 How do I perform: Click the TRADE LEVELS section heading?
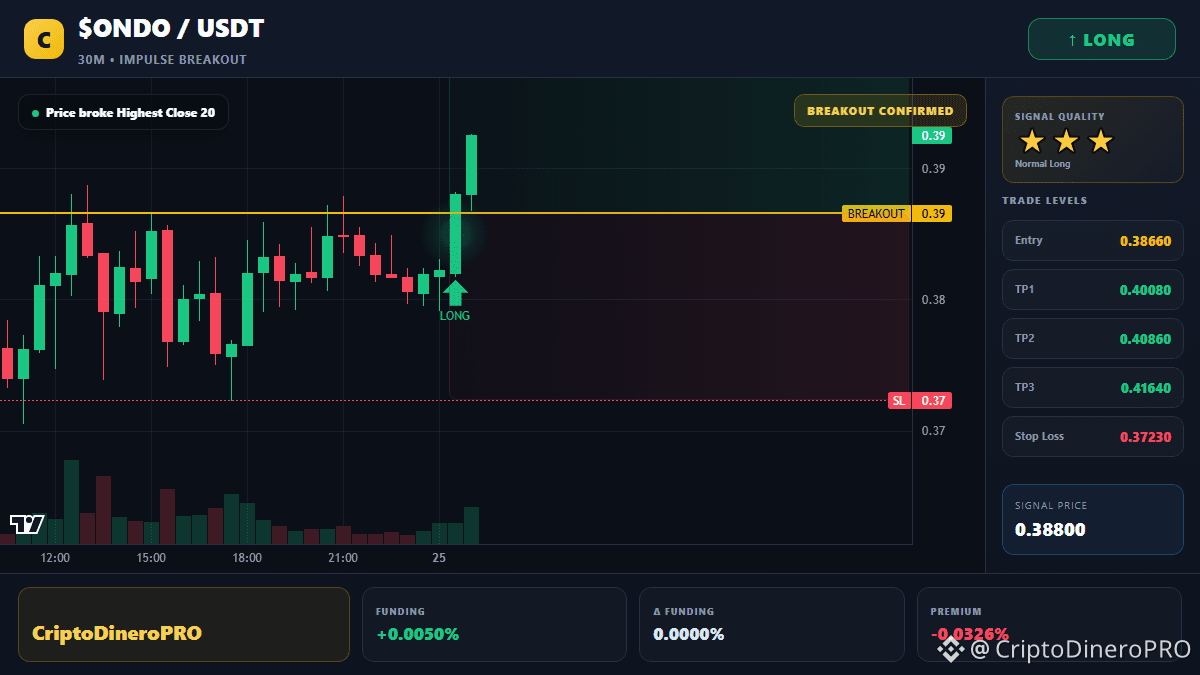click(1044, 201)
